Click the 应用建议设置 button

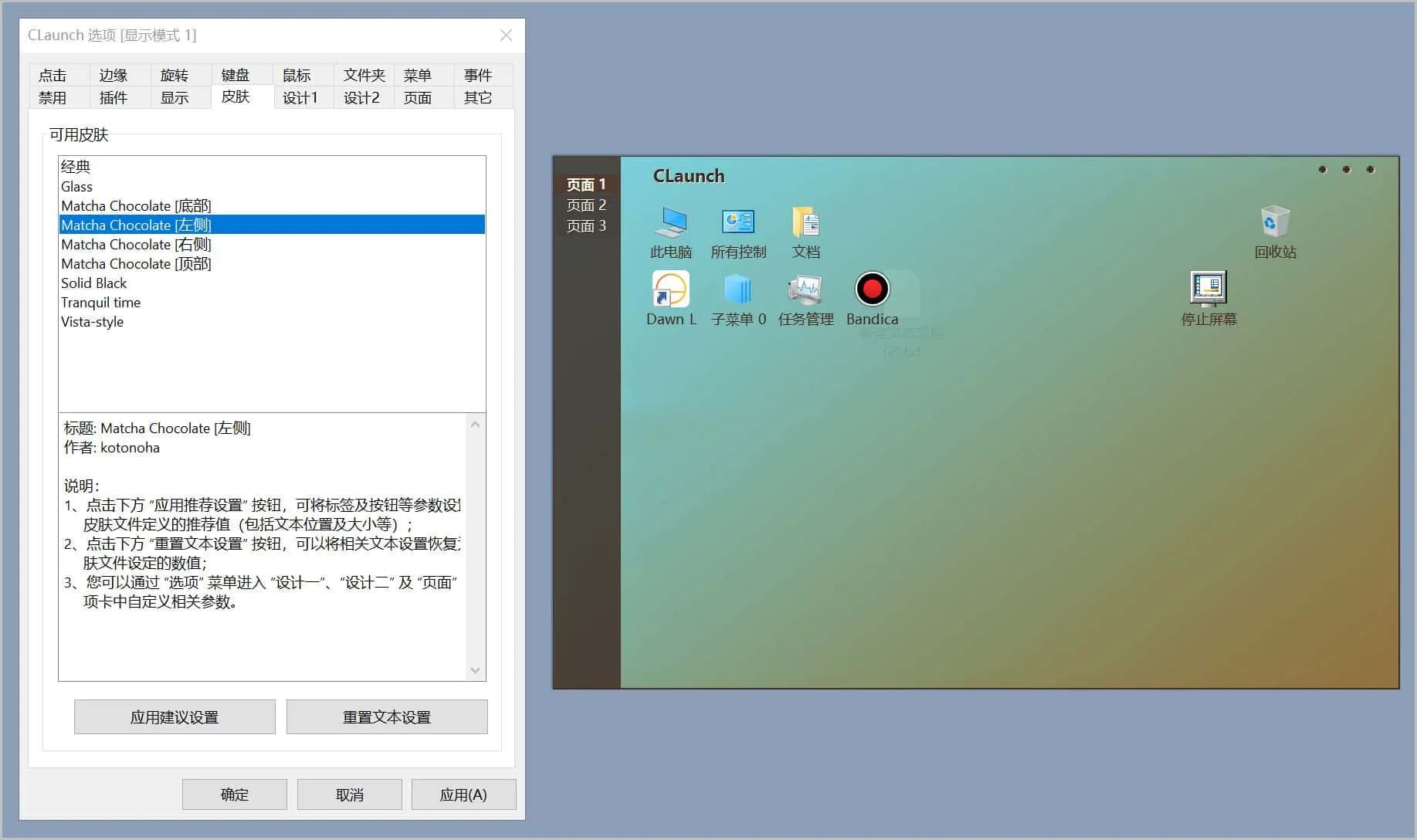pyautogui.click(x=175, y=717)
